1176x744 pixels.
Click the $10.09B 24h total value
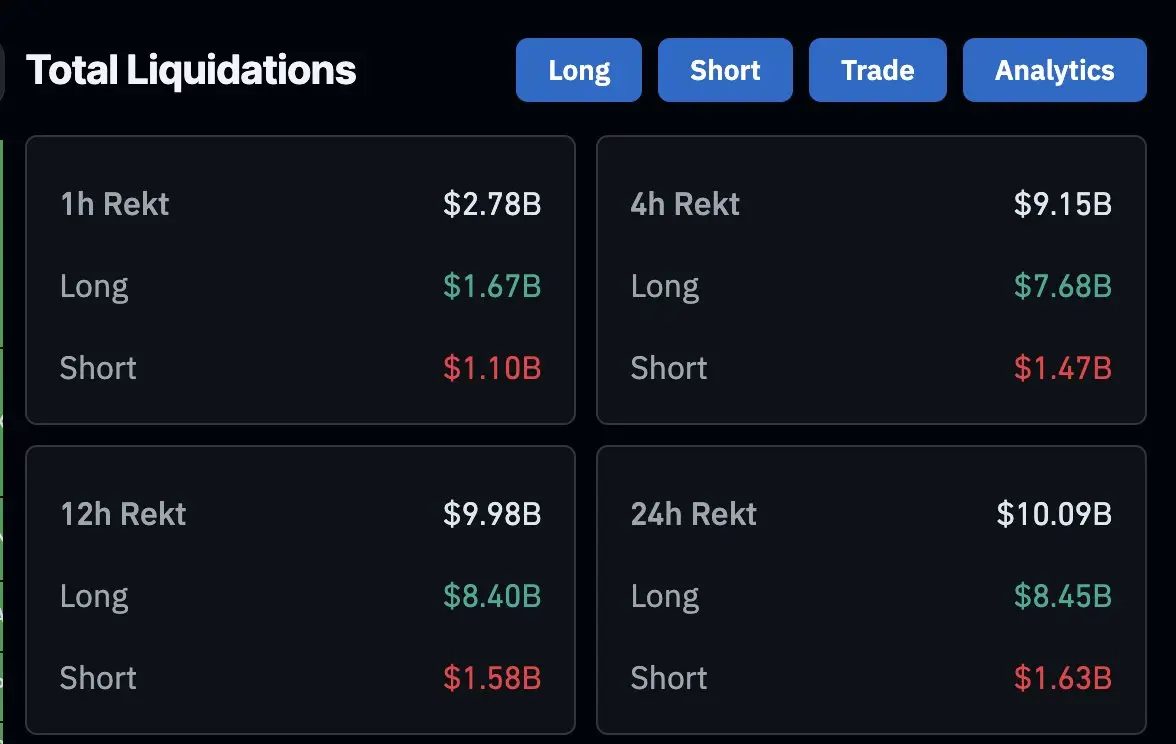pyautogui.click(x=1054, y=514)
